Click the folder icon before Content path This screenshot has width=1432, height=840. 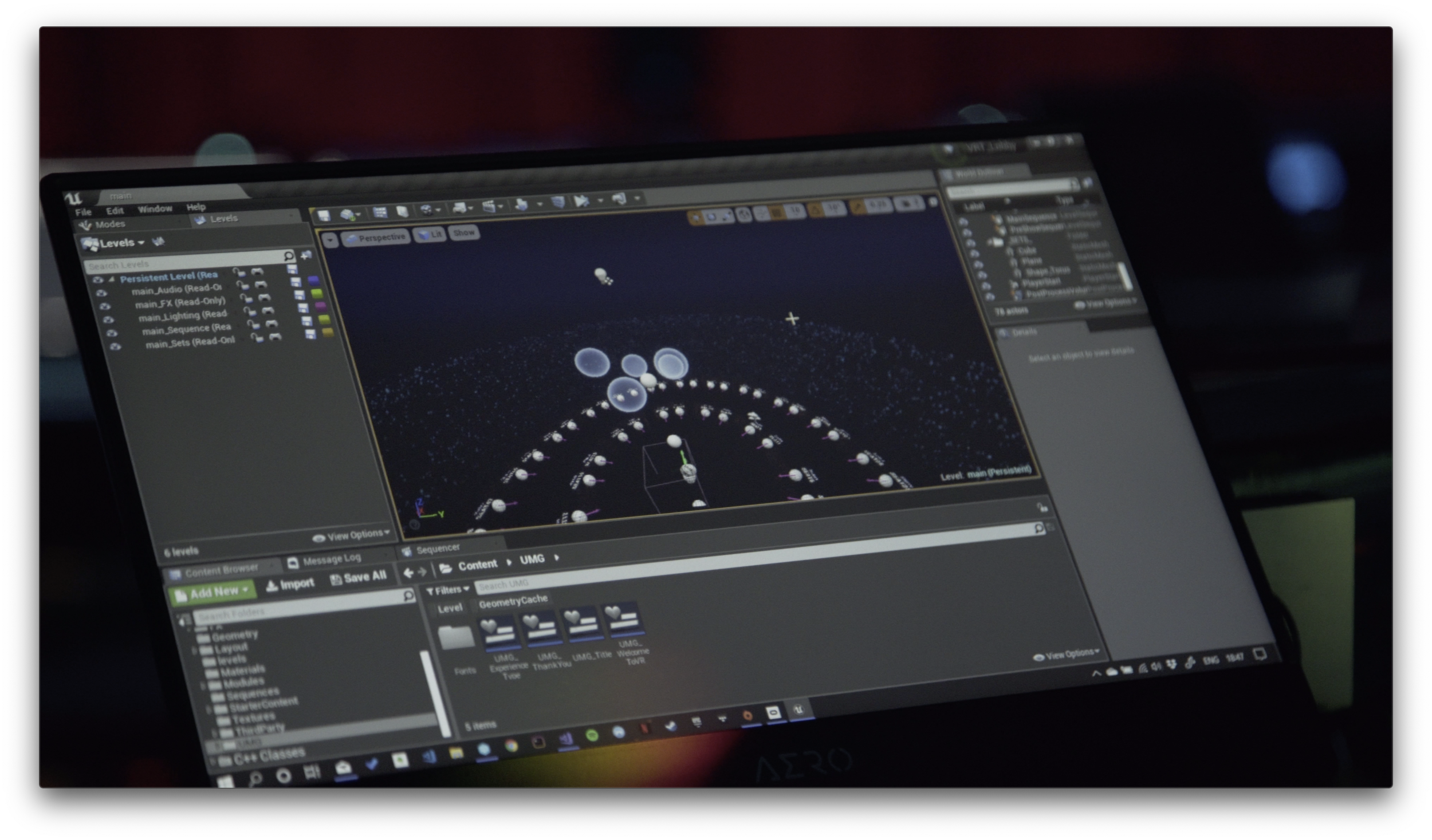click(x=446, y=567)
